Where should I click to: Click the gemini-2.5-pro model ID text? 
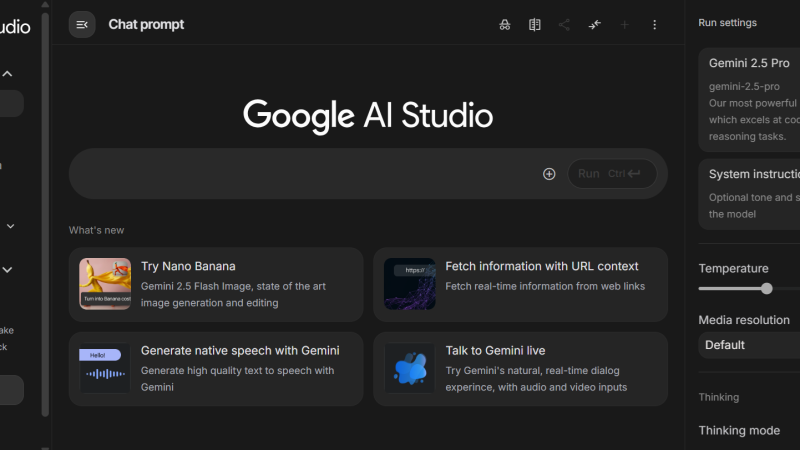tap(744, 86)
